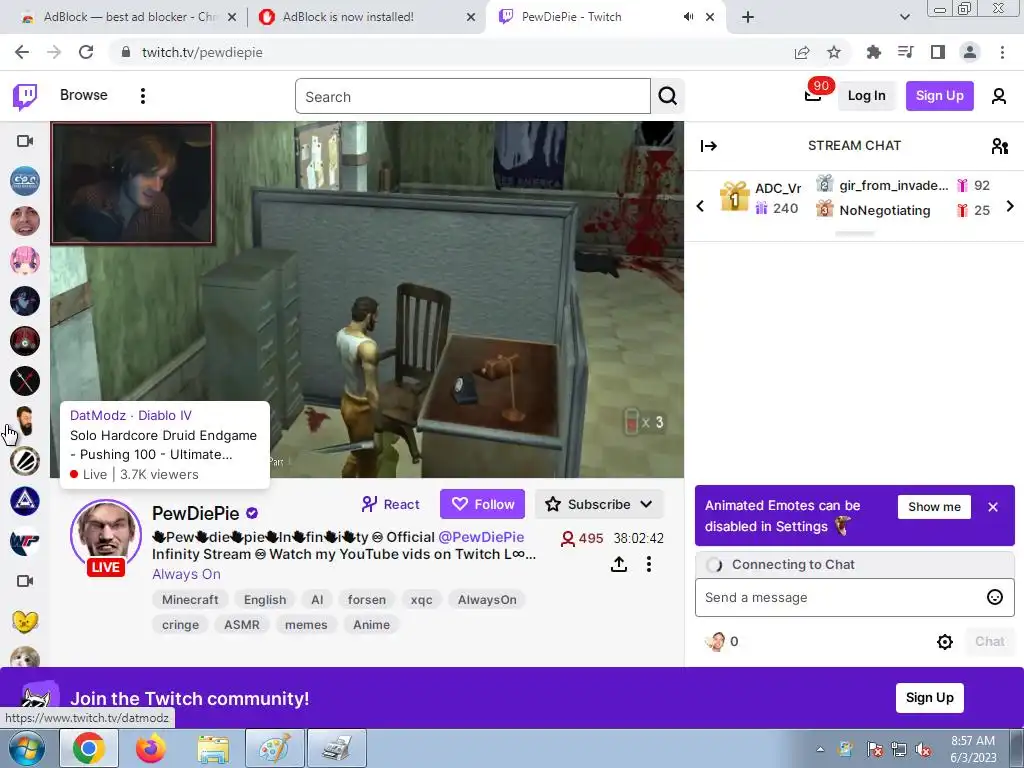Open the chat community users icon

999,146
